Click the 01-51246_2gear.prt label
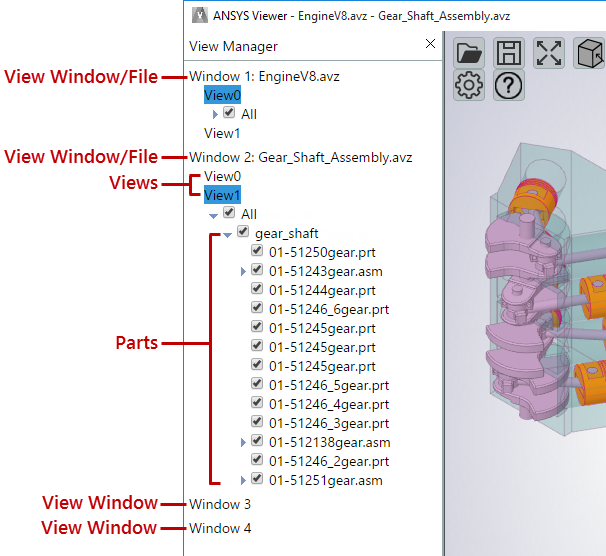Viewport: 606px width, 556px height. tap(329, 461)
